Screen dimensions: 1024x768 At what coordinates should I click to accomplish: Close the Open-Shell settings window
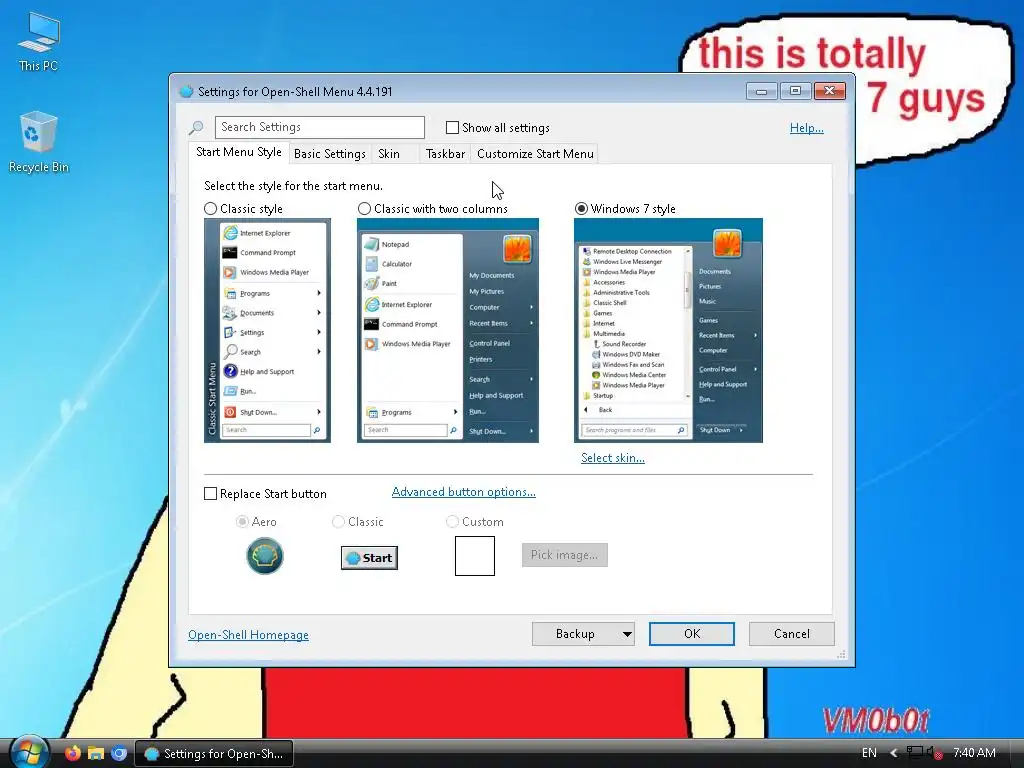[829, 91]
